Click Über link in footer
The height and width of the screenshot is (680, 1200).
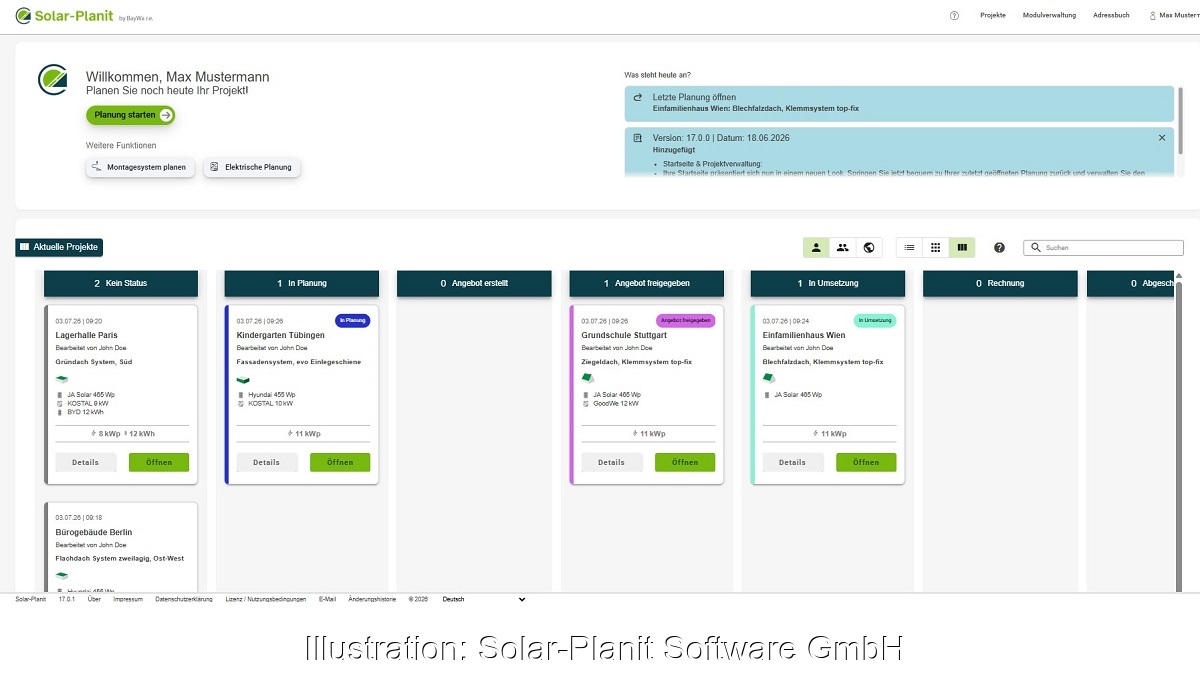tap(94, 599)
